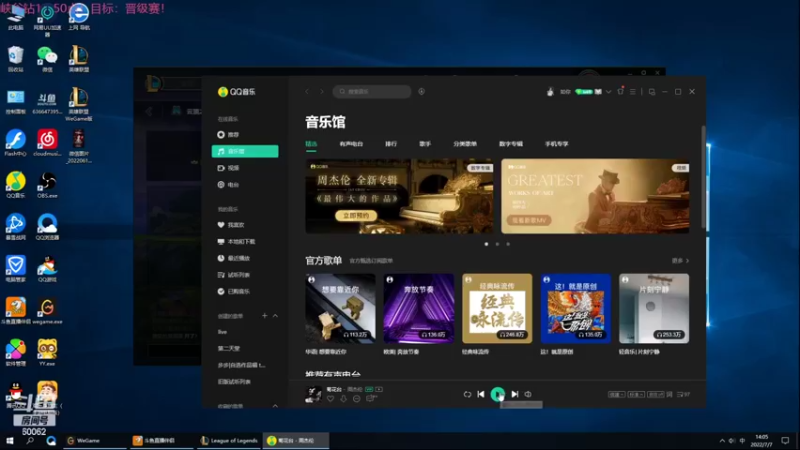The height and width of the screenshot is (450, 800).
Task: Switch to mini player mode icon
Action: tap(652, 92)
